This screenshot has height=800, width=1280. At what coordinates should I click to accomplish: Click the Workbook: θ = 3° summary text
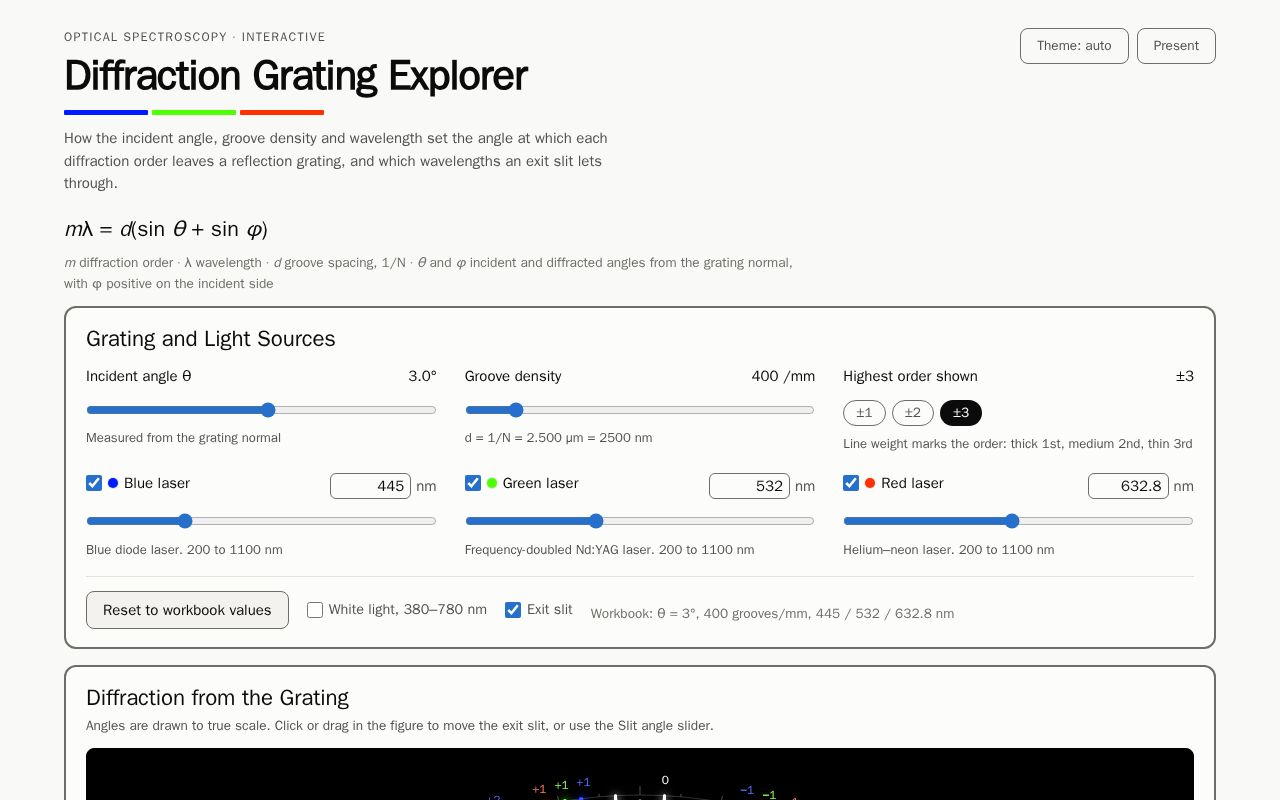[x=772, y=613]
